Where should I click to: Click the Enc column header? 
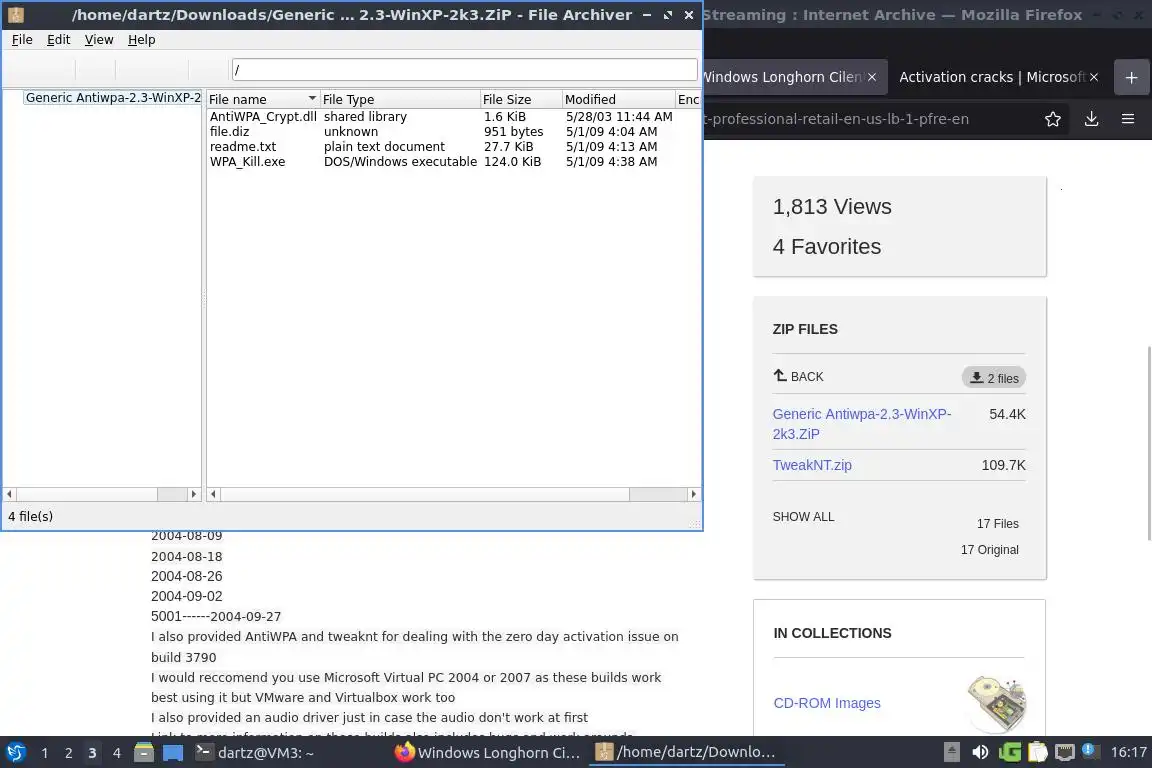coord(688,99)
